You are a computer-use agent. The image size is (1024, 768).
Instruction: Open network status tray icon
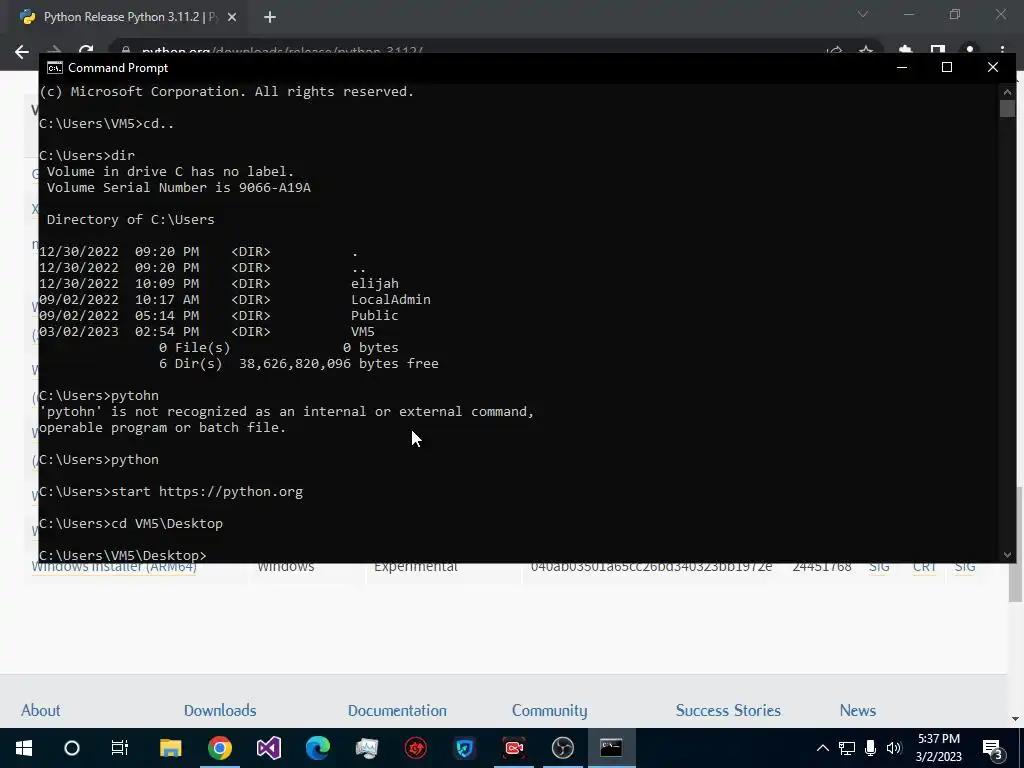pos(846,748)
